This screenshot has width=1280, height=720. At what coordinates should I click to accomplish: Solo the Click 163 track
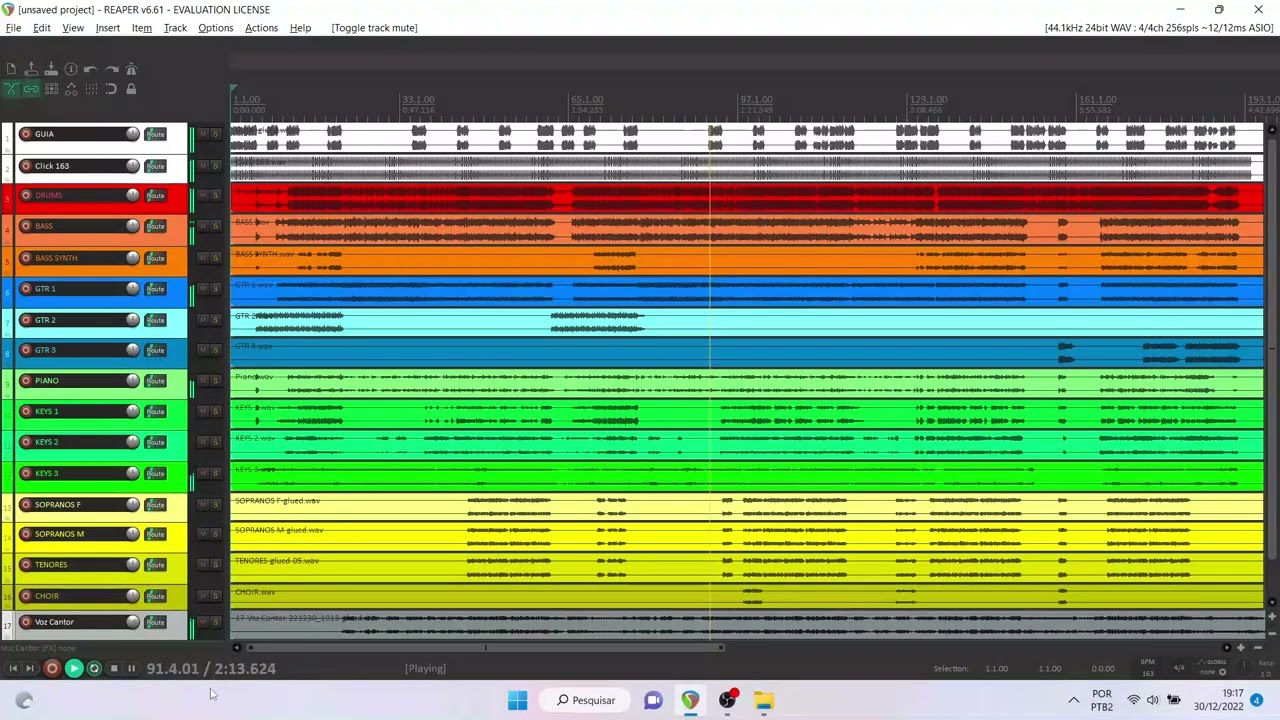[x=215, y=165]
